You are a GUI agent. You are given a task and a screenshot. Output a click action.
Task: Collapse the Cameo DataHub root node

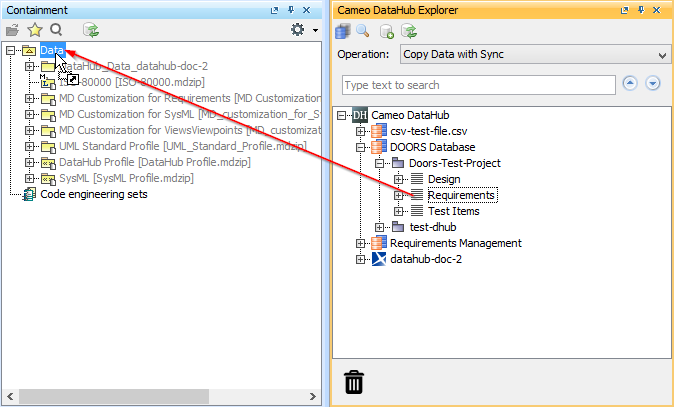341,115
